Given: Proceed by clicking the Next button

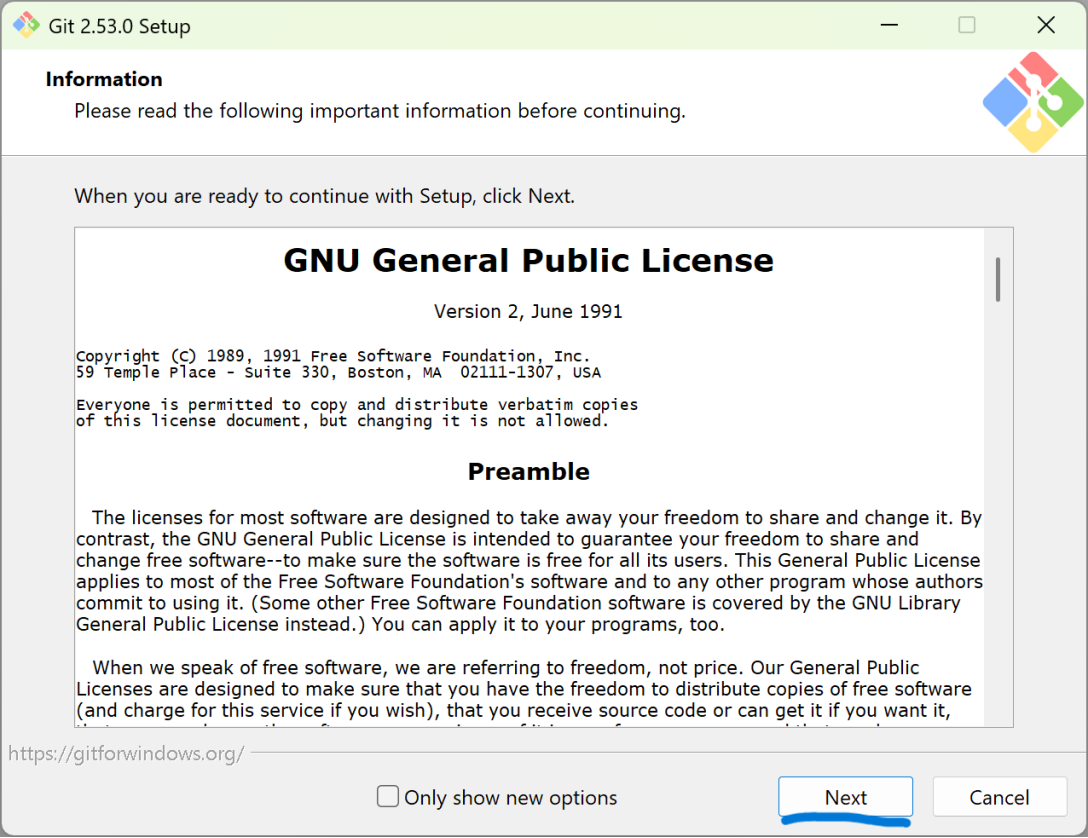Looking at the screenshot, I should pyautogui.click(x=845, y=797).
